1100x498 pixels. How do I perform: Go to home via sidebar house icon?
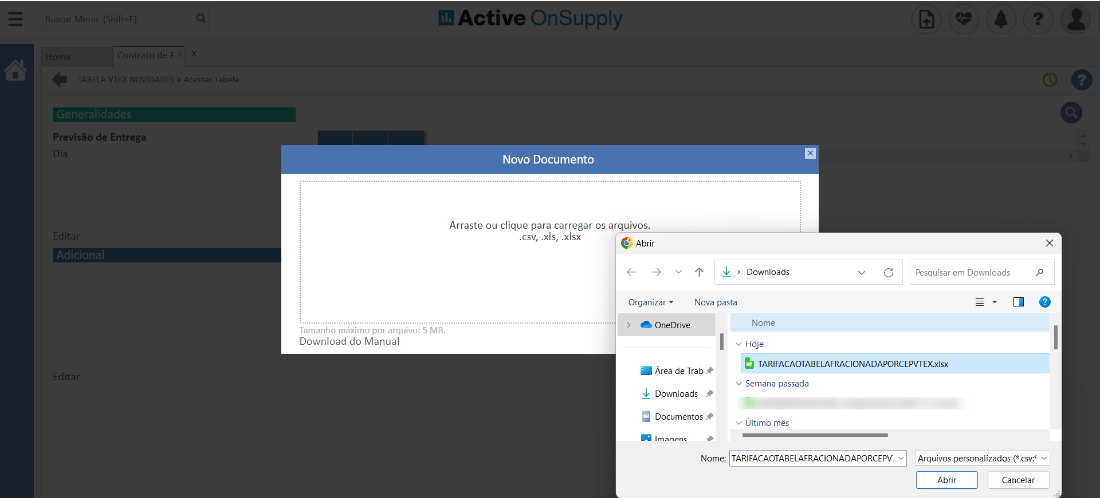pyautogui.click(x=16, y=70)
